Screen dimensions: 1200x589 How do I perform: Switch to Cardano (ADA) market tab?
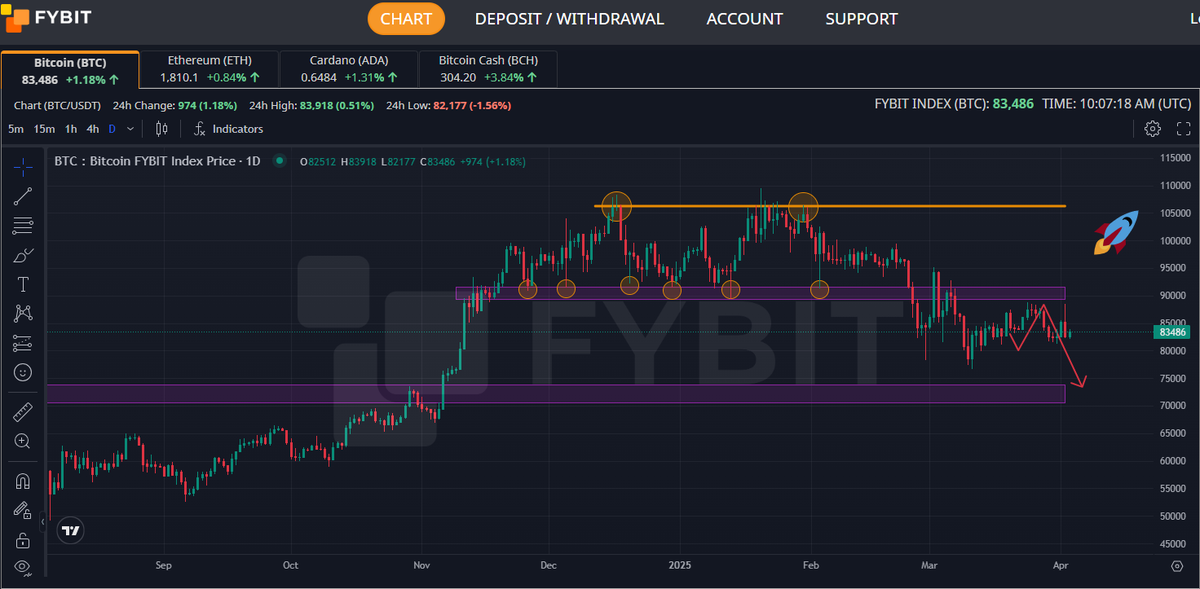coord(348,70)
